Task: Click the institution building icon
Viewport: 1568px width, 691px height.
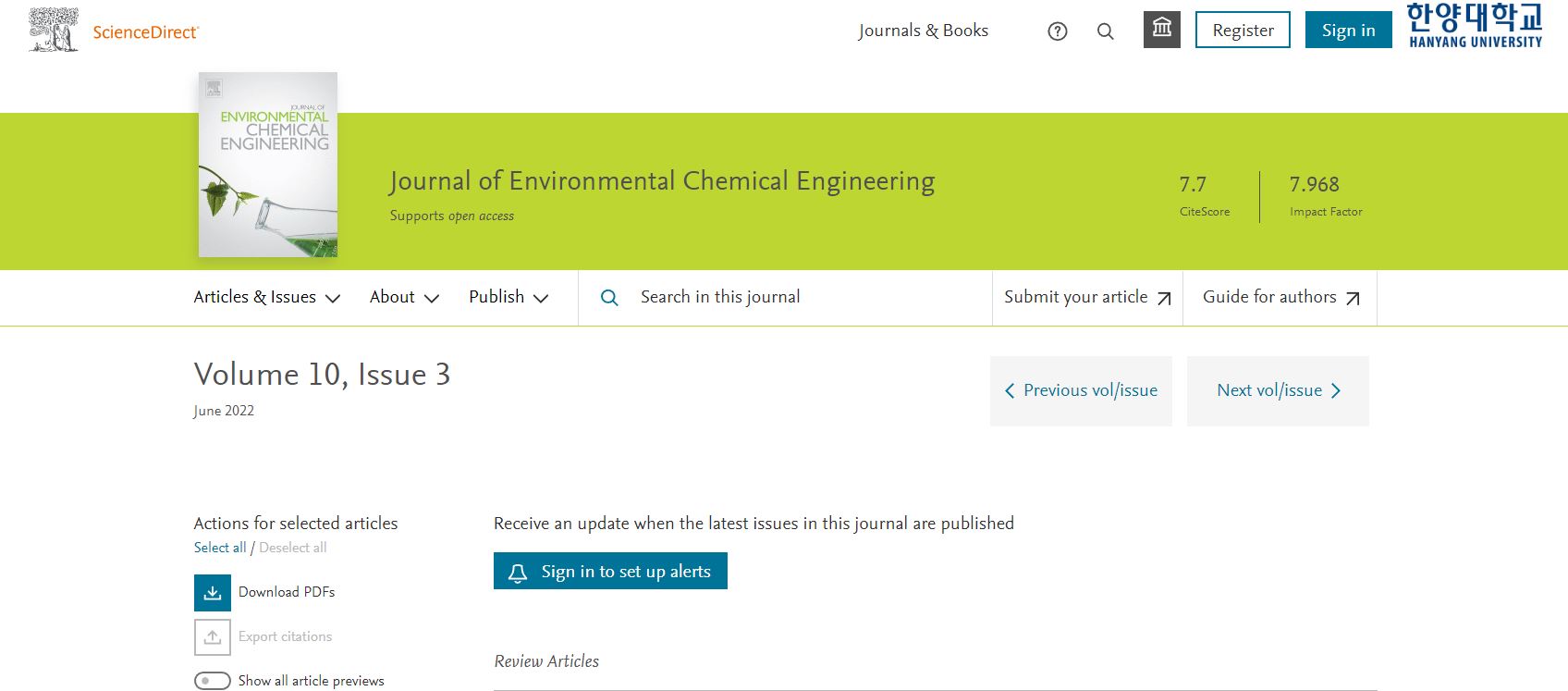Action: 1161,30
